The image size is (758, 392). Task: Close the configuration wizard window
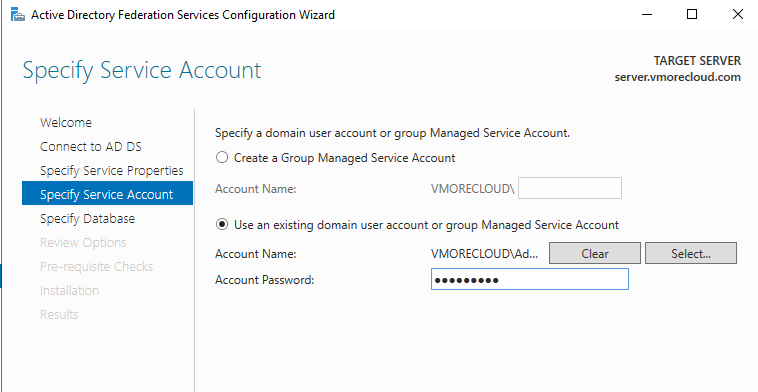coord(738,15)
